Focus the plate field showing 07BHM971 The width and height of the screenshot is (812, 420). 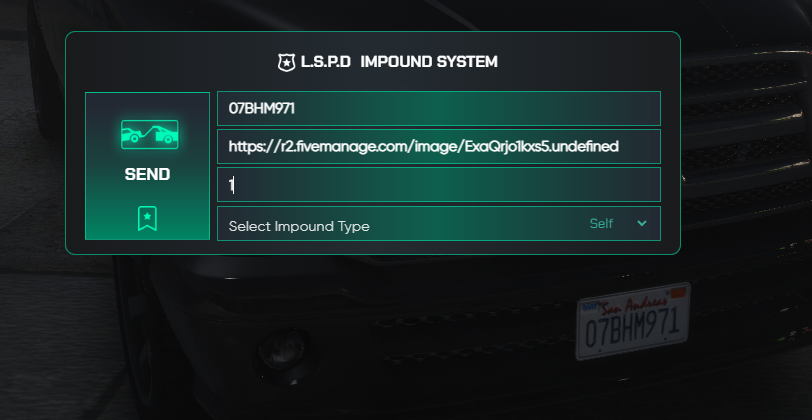point(439,108)
